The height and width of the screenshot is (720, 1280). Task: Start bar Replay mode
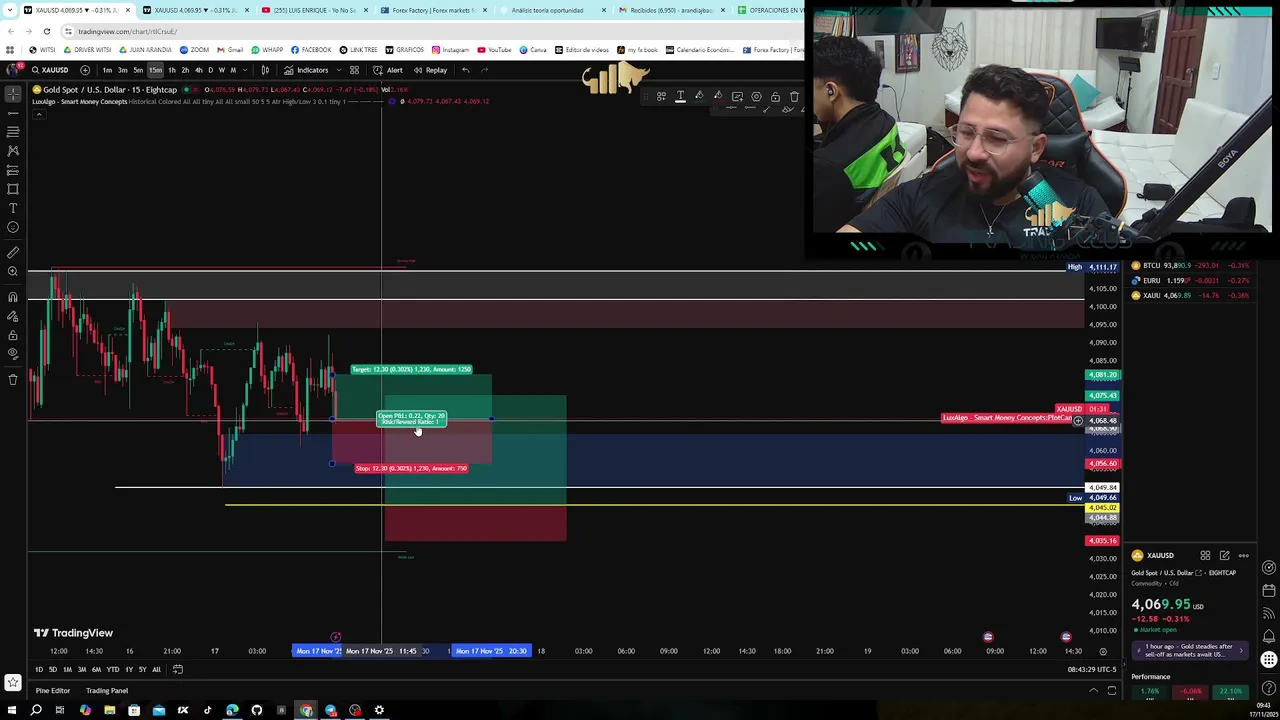pos(431,70)
